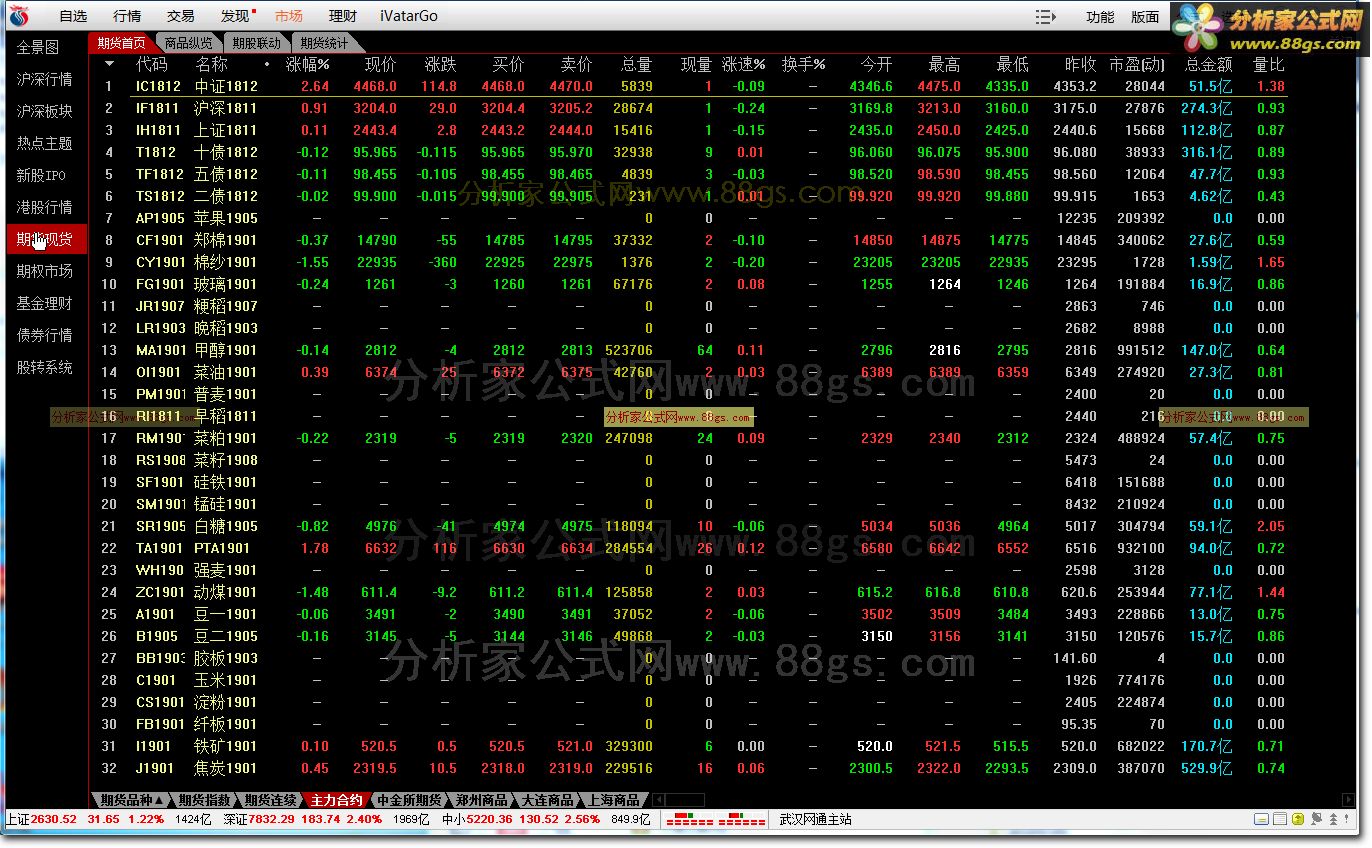Open the 功能 menu

click(1100, 17)
